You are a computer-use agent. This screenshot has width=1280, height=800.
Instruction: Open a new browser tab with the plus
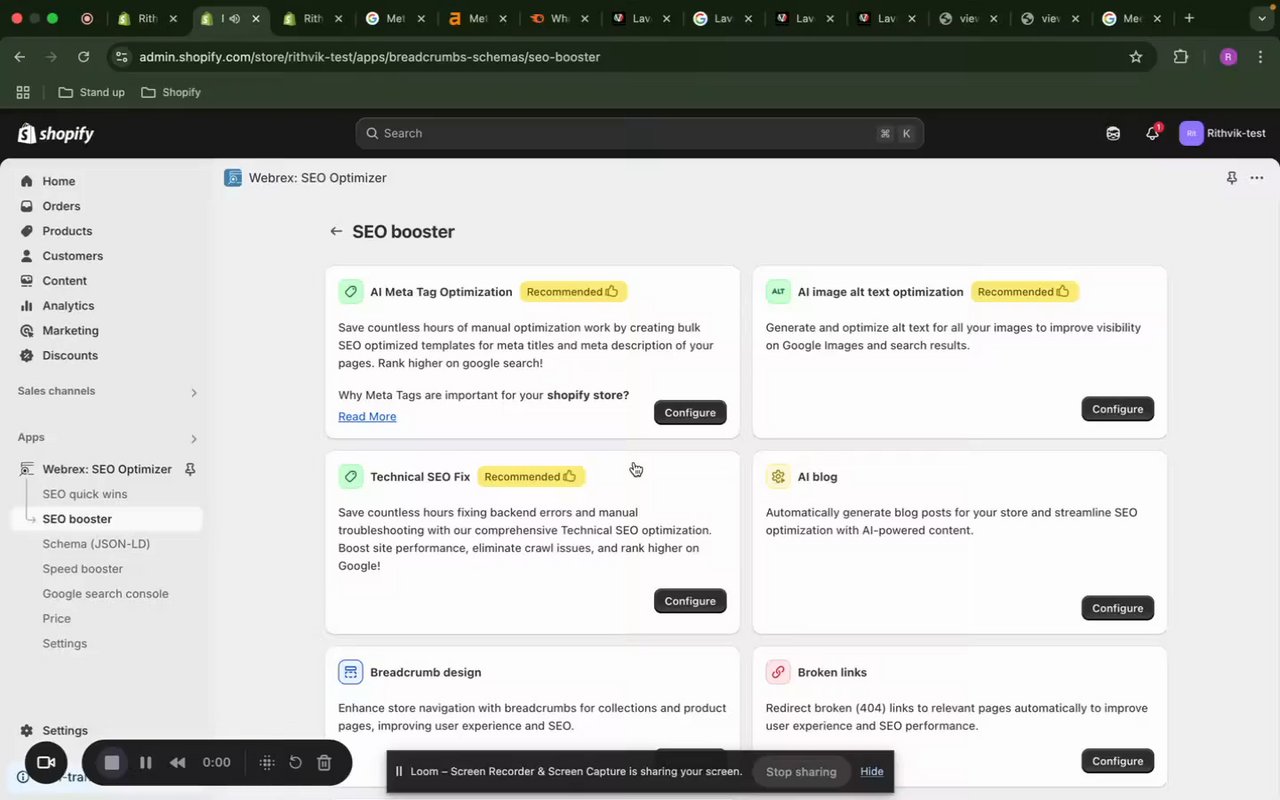[1189, 19]
